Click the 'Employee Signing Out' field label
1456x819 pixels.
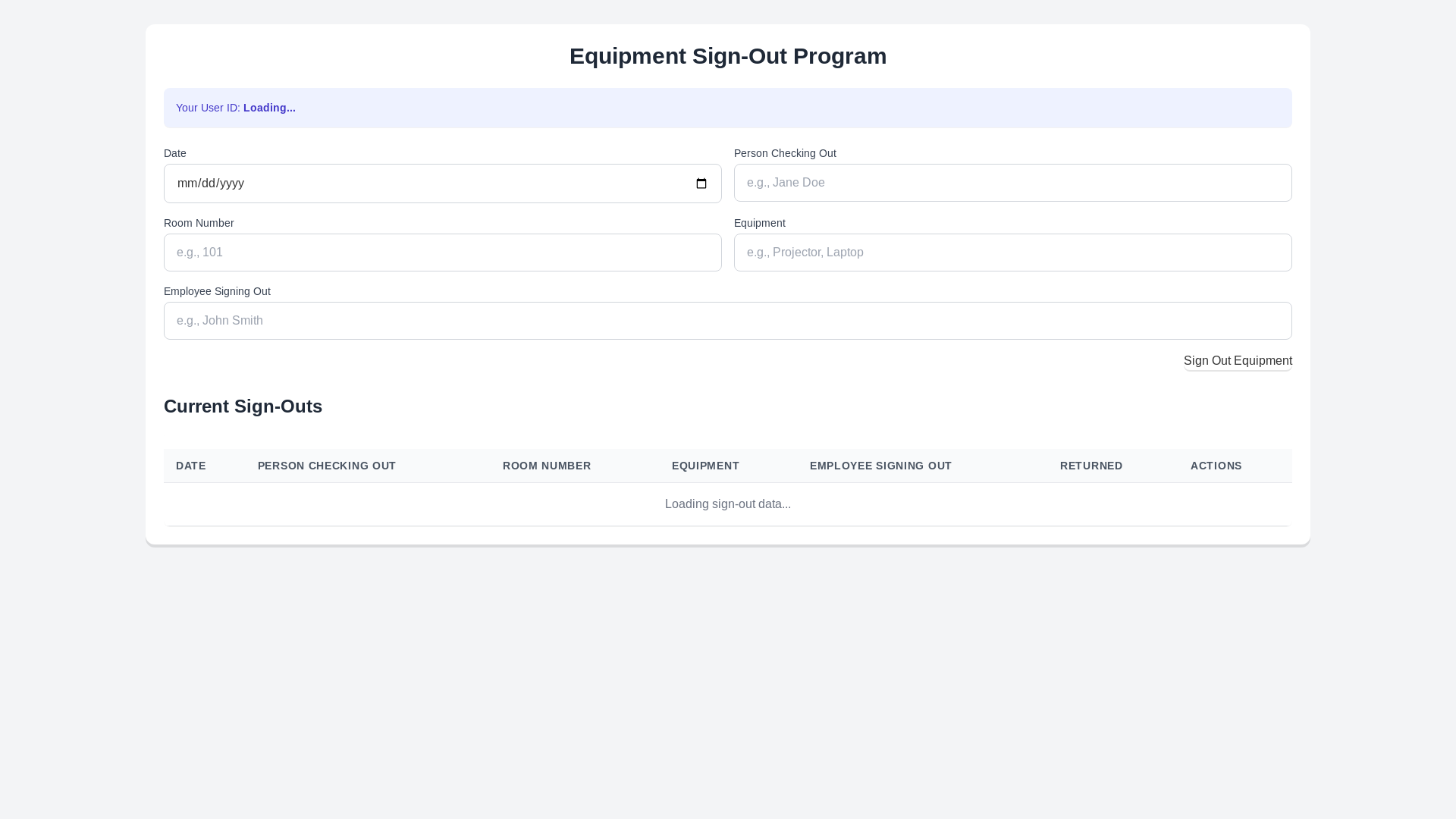point(217,291)
